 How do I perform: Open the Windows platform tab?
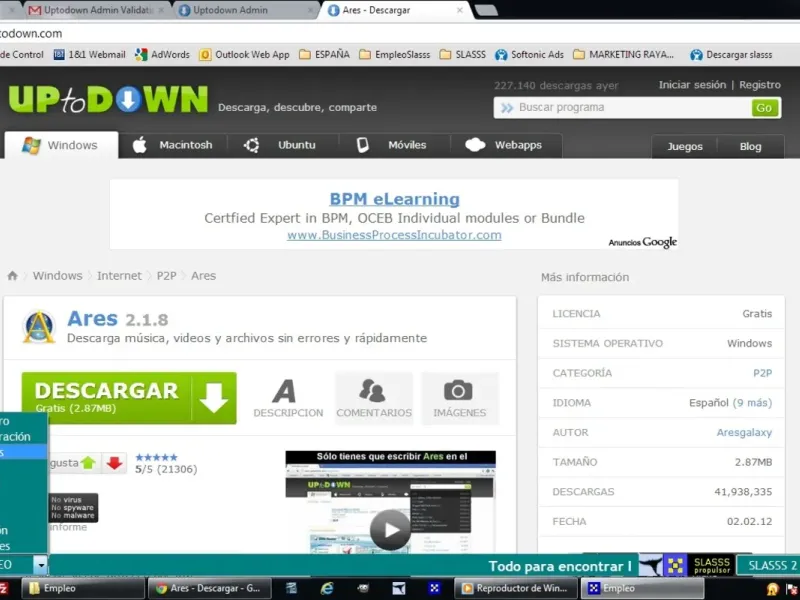(61, 145)
